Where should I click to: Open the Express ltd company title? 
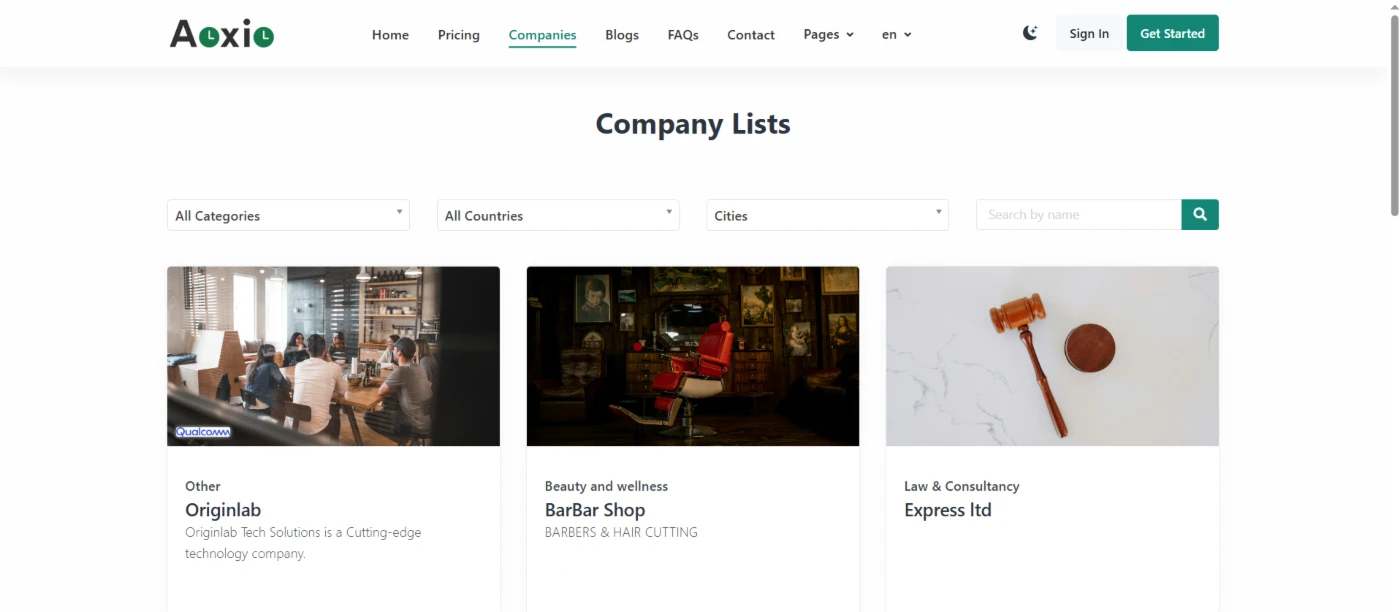pos(948,510)
